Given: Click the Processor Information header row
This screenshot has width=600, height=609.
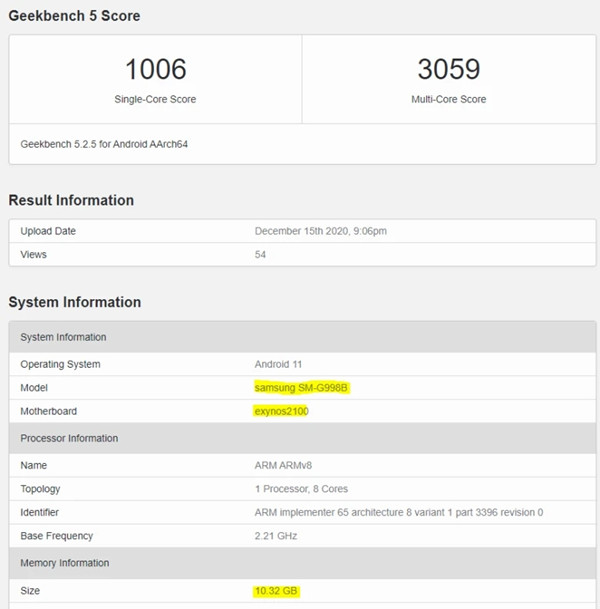Looking at the screenshot, I should click(x=303, y=438).
